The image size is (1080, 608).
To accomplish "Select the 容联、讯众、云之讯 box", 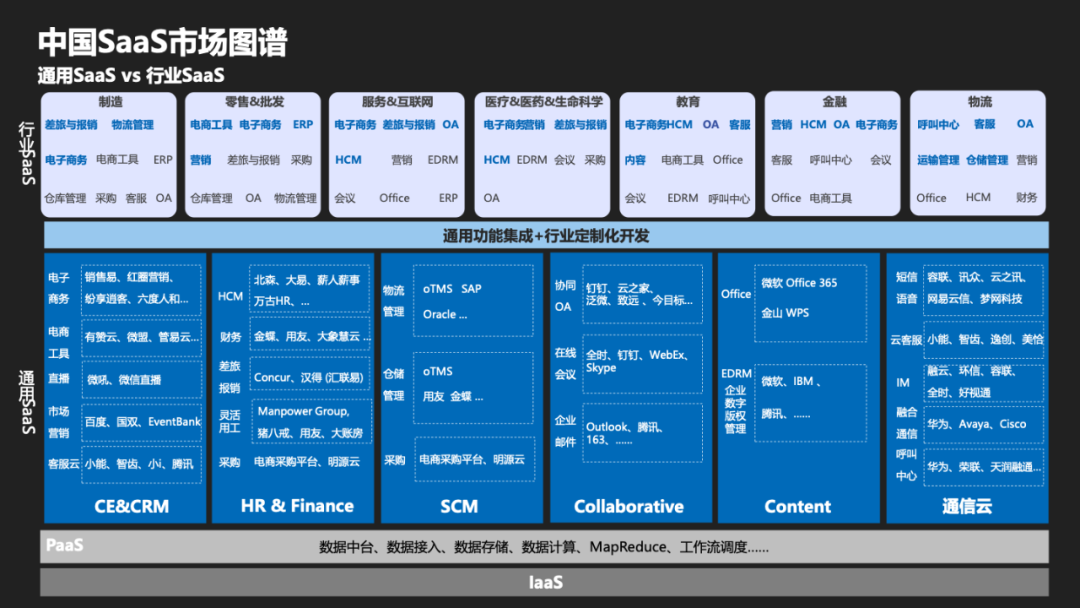I will [x=984, y=289].
